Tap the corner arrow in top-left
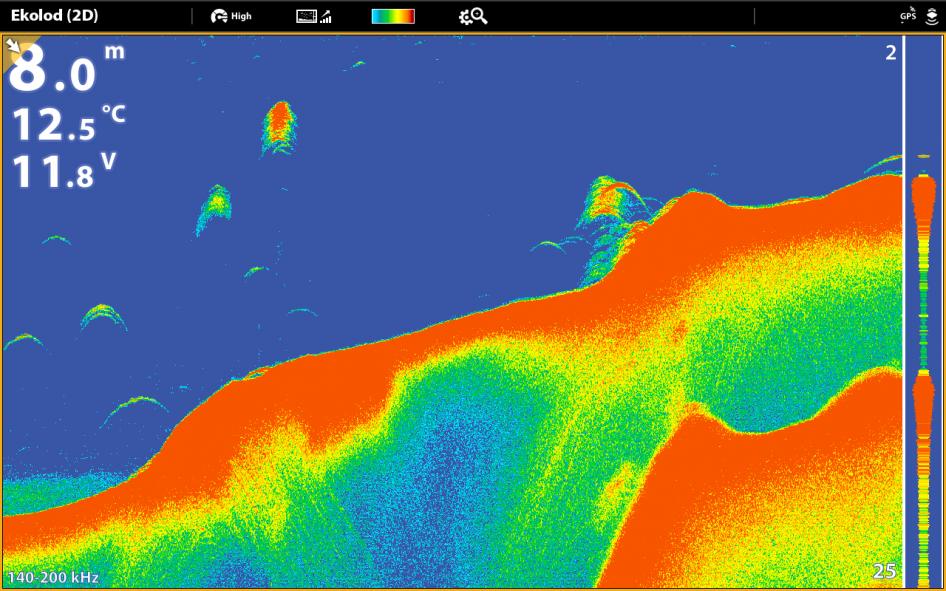Viewport: 946px width, 591px height. (13, 45)
